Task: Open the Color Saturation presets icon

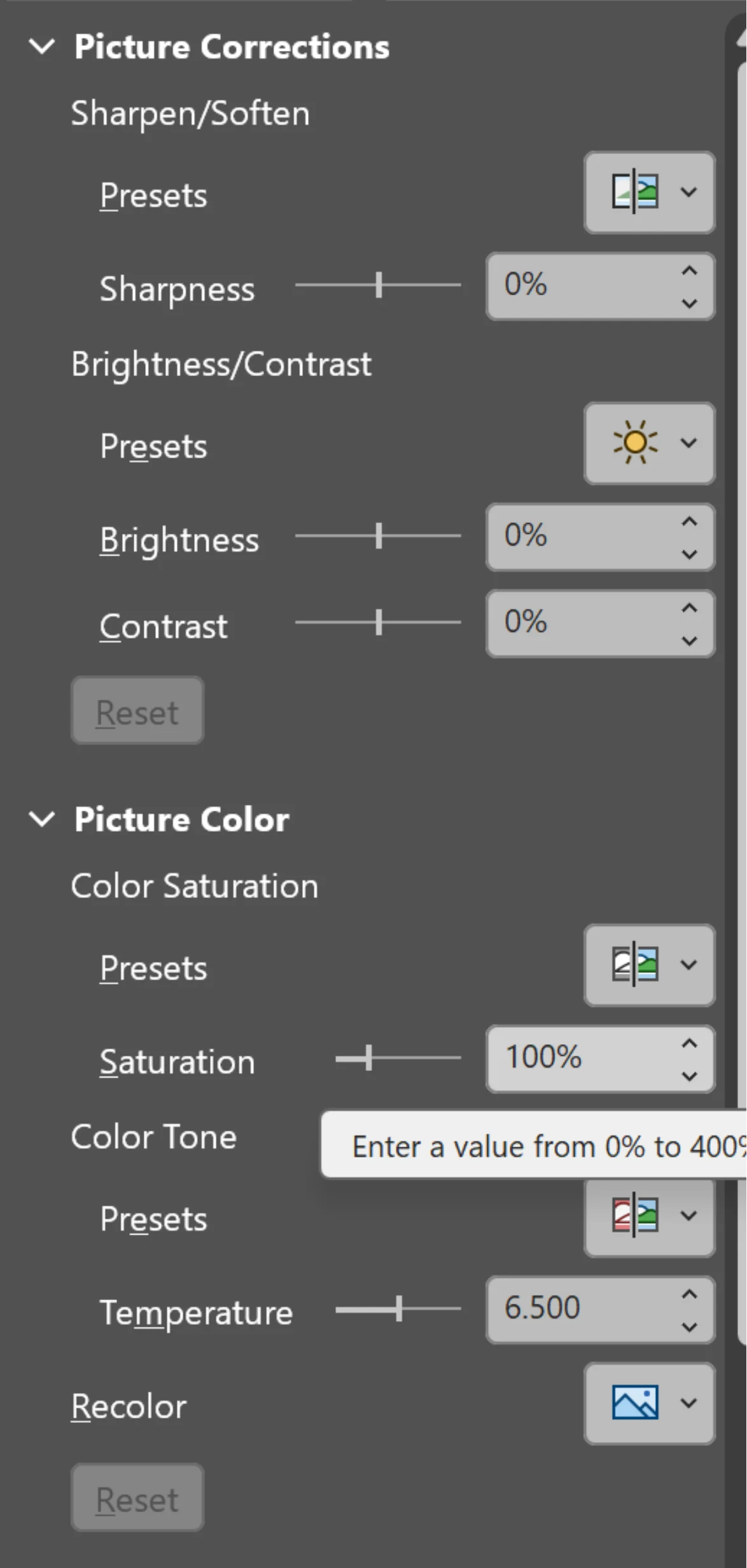Action: coord(636,965)
